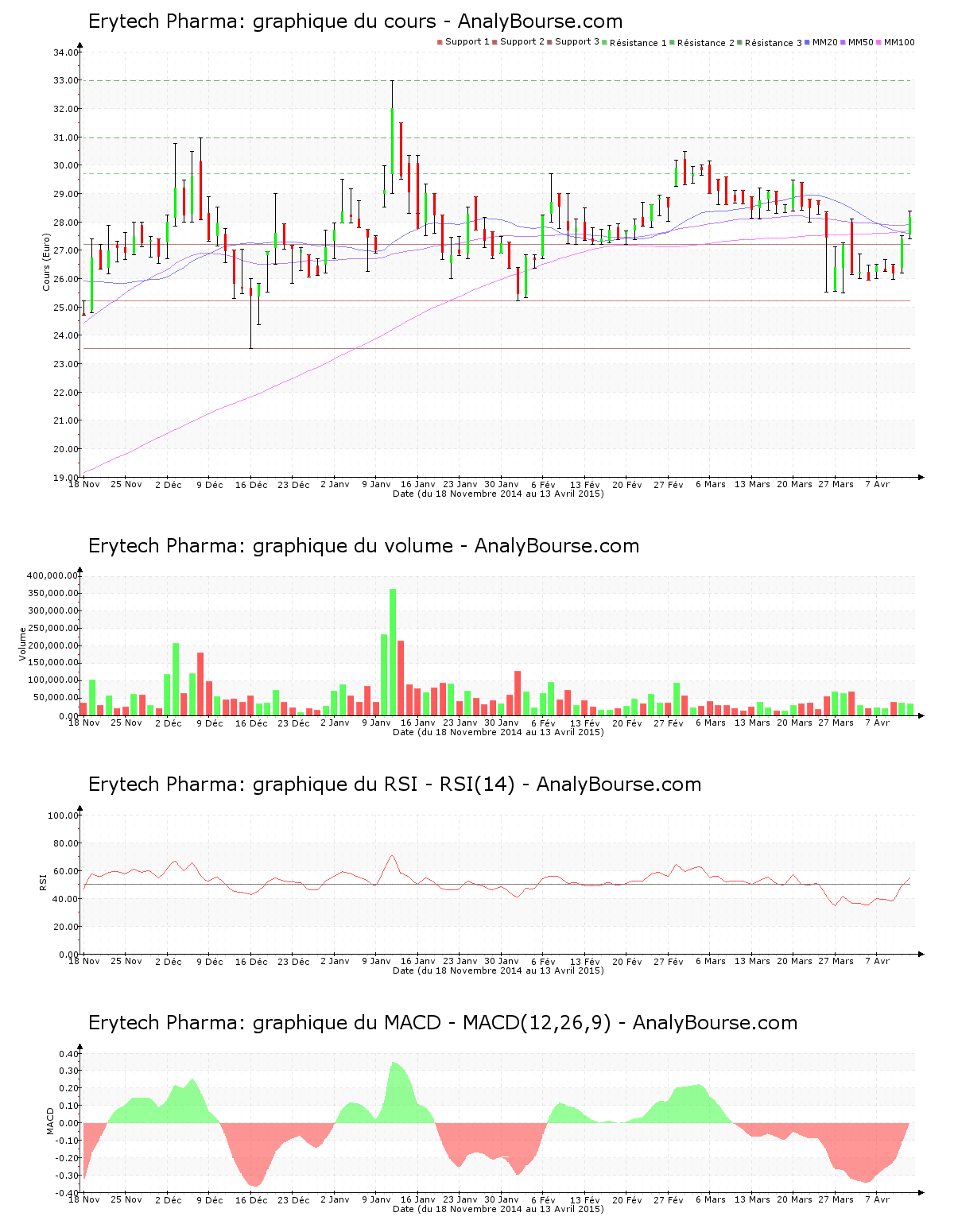
Task: Select the 'Support 2' legend label
Action: (x=522, y=42)
